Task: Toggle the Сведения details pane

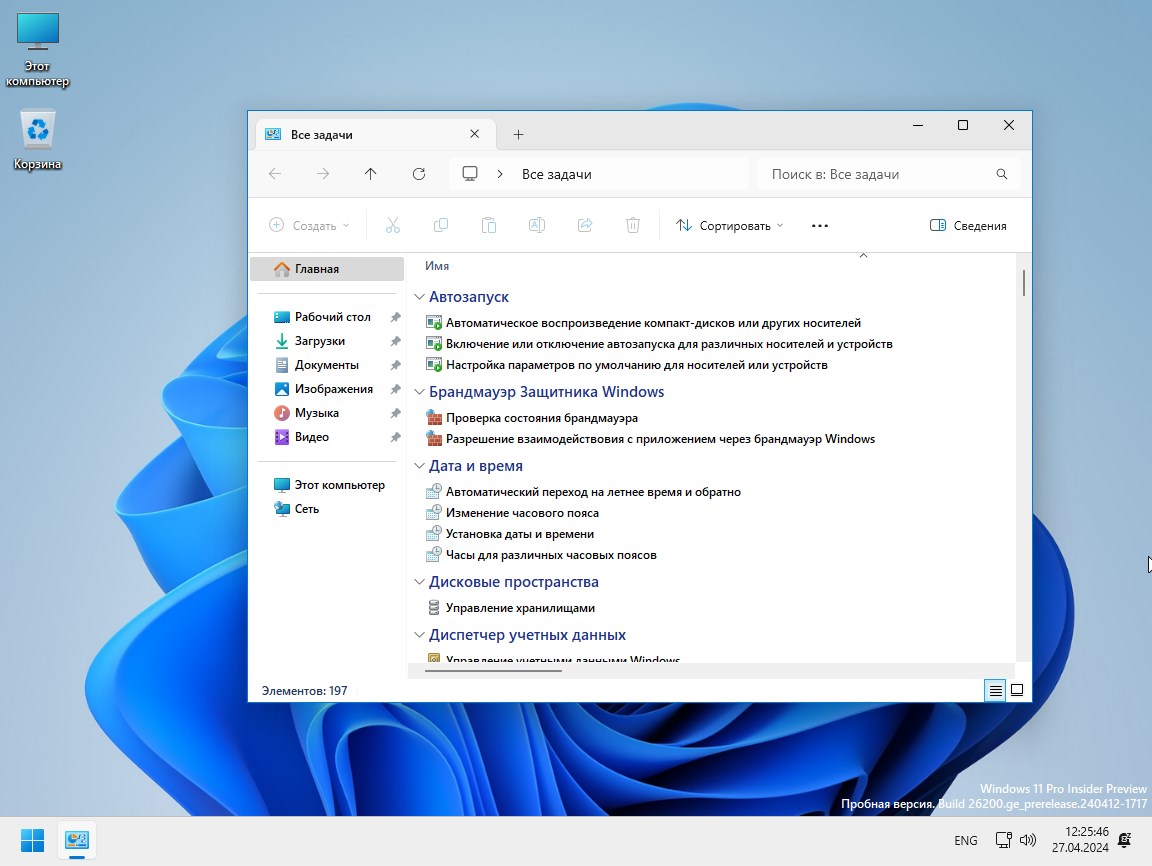Action: tap(968, 225)
